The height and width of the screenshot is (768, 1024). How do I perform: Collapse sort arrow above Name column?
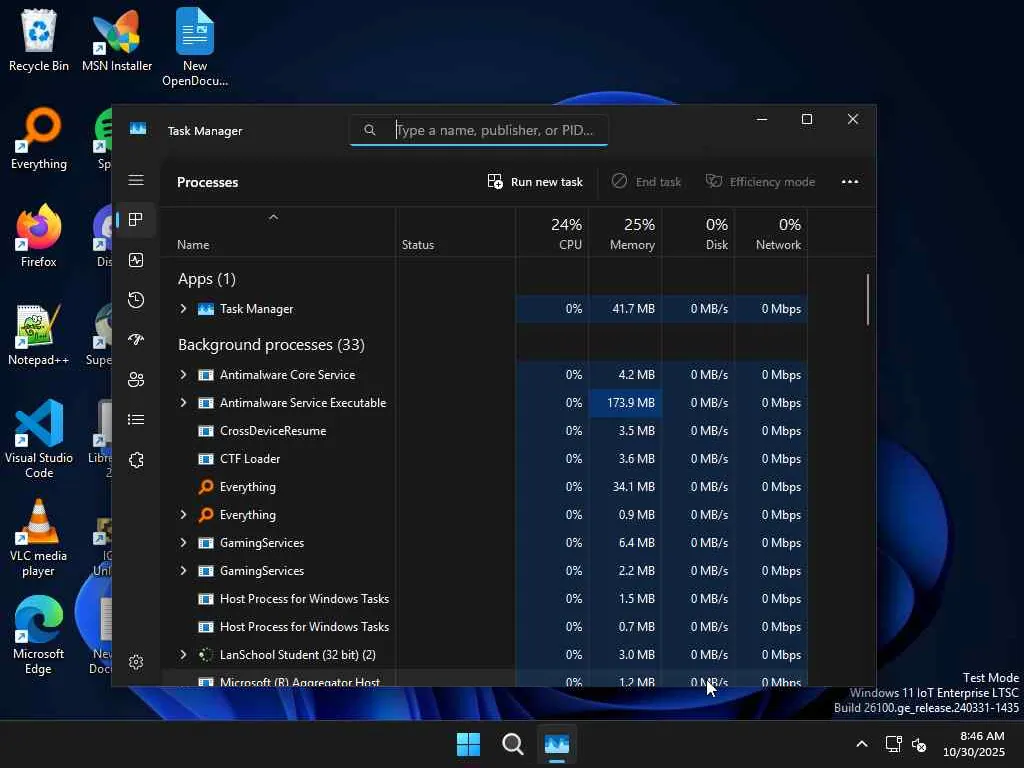coord(274,217)
